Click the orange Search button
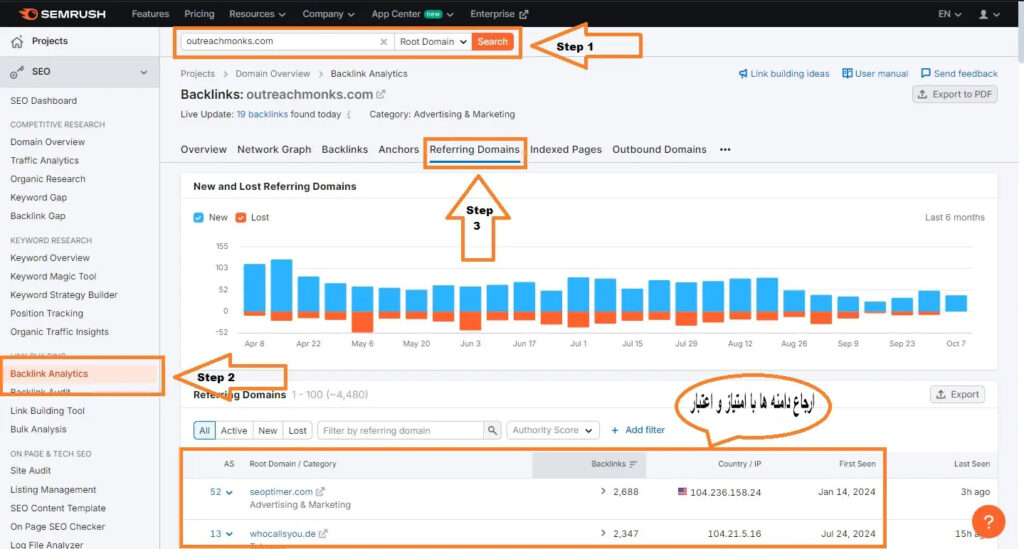This screenshot has height=549, width=1024. tap(492, 42)
